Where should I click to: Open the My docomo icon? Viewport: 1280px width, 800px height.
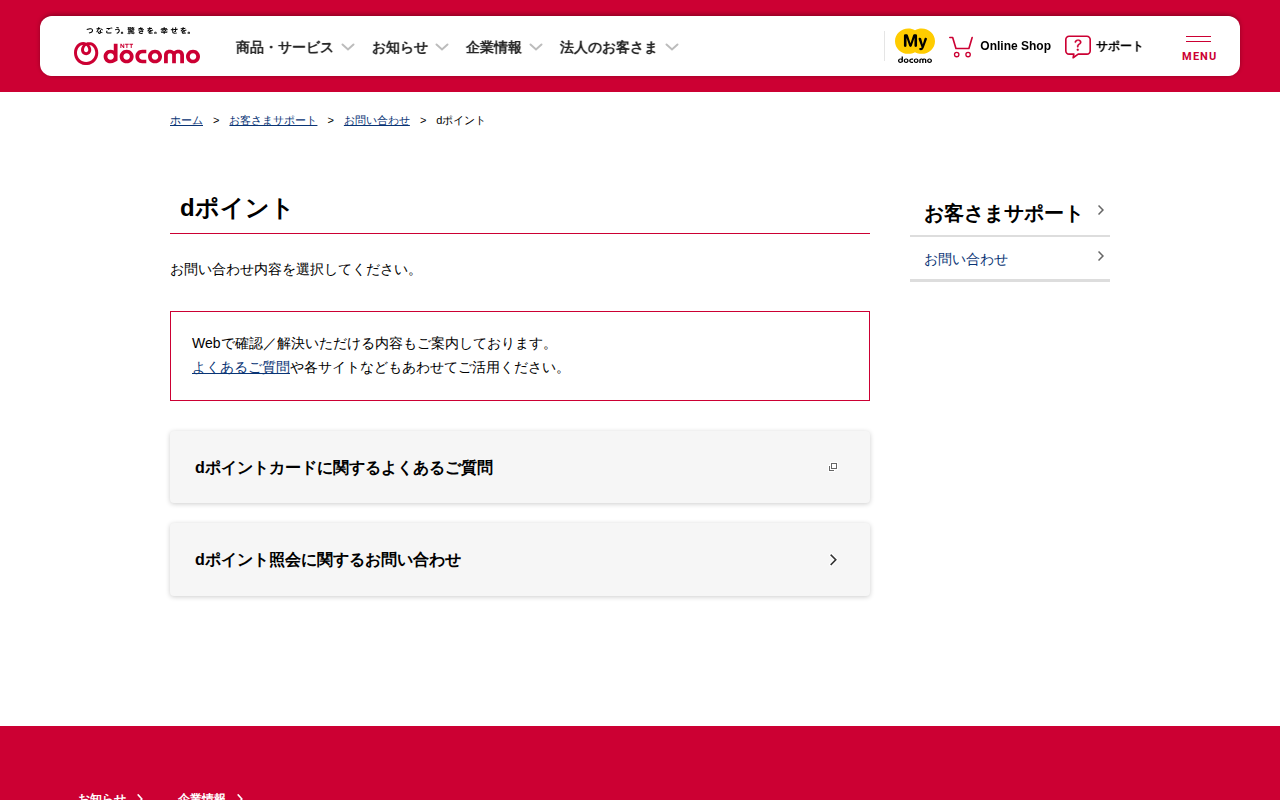pos(915,46)
